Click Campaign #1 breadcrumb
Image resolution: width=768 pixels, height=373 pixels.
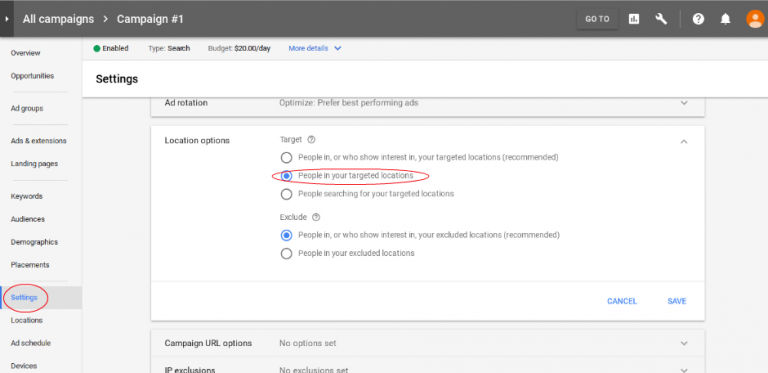[150, 19]
